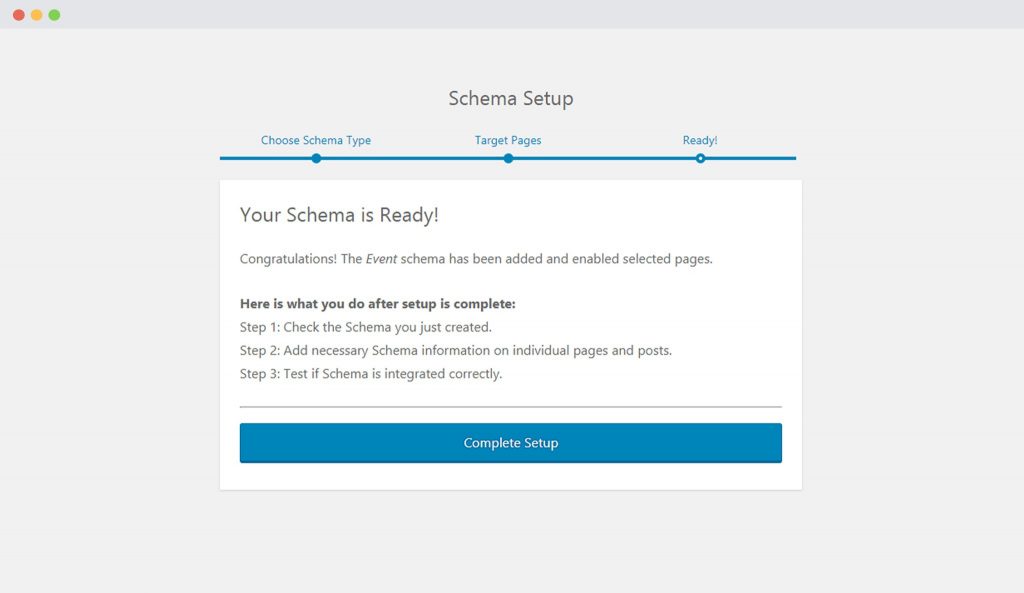Viewport: 1024px width, 593px height.
Task: Click the Step 1 check Schema line
Action: click(366, 327)
